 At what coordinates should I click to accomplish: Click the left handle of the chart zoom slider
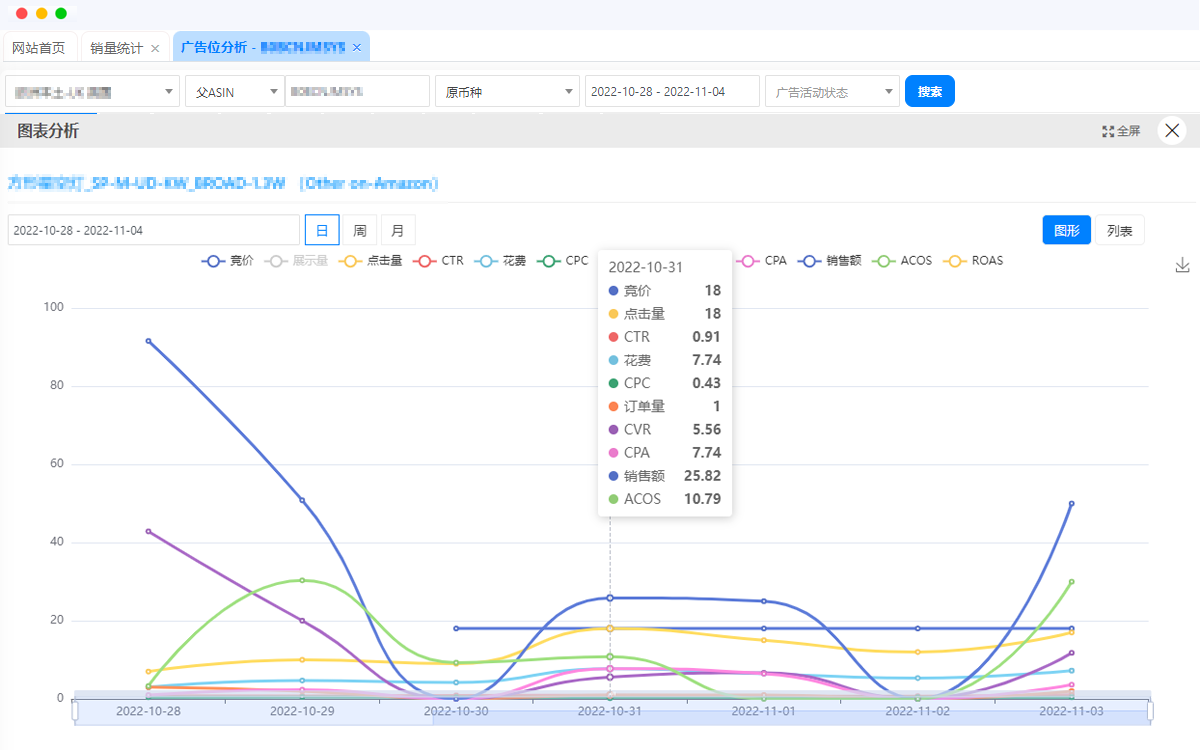pos(75,711)
